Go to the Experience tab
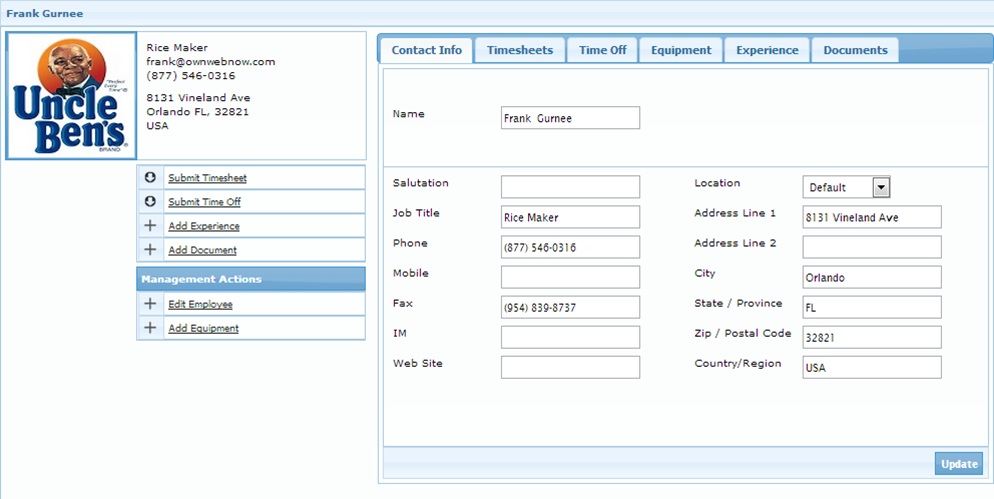This screenshot has height=499, width=994. [767, 50]
